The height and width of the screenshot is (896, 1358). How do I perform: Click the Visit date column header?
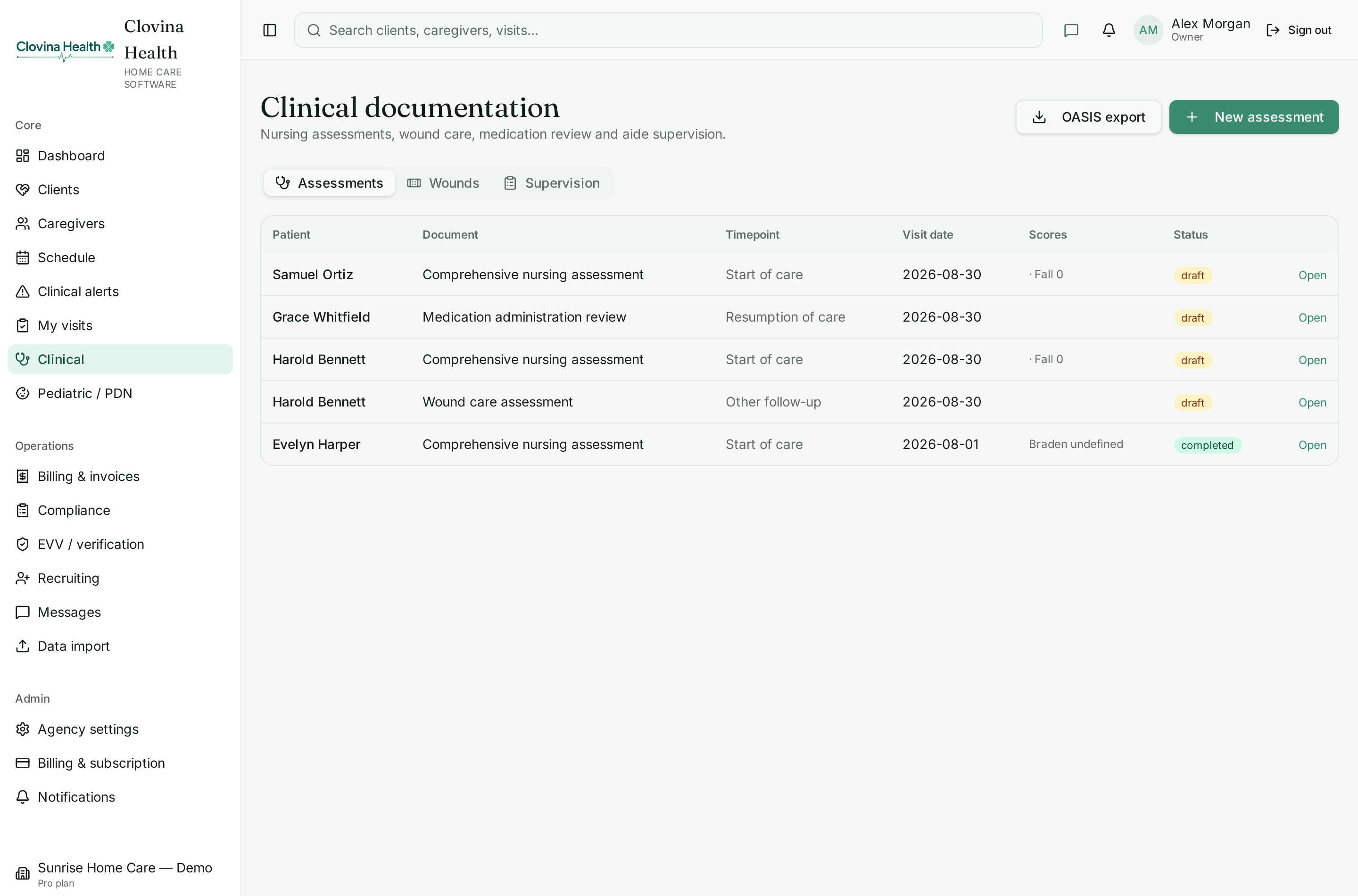(x=927, y=235)
